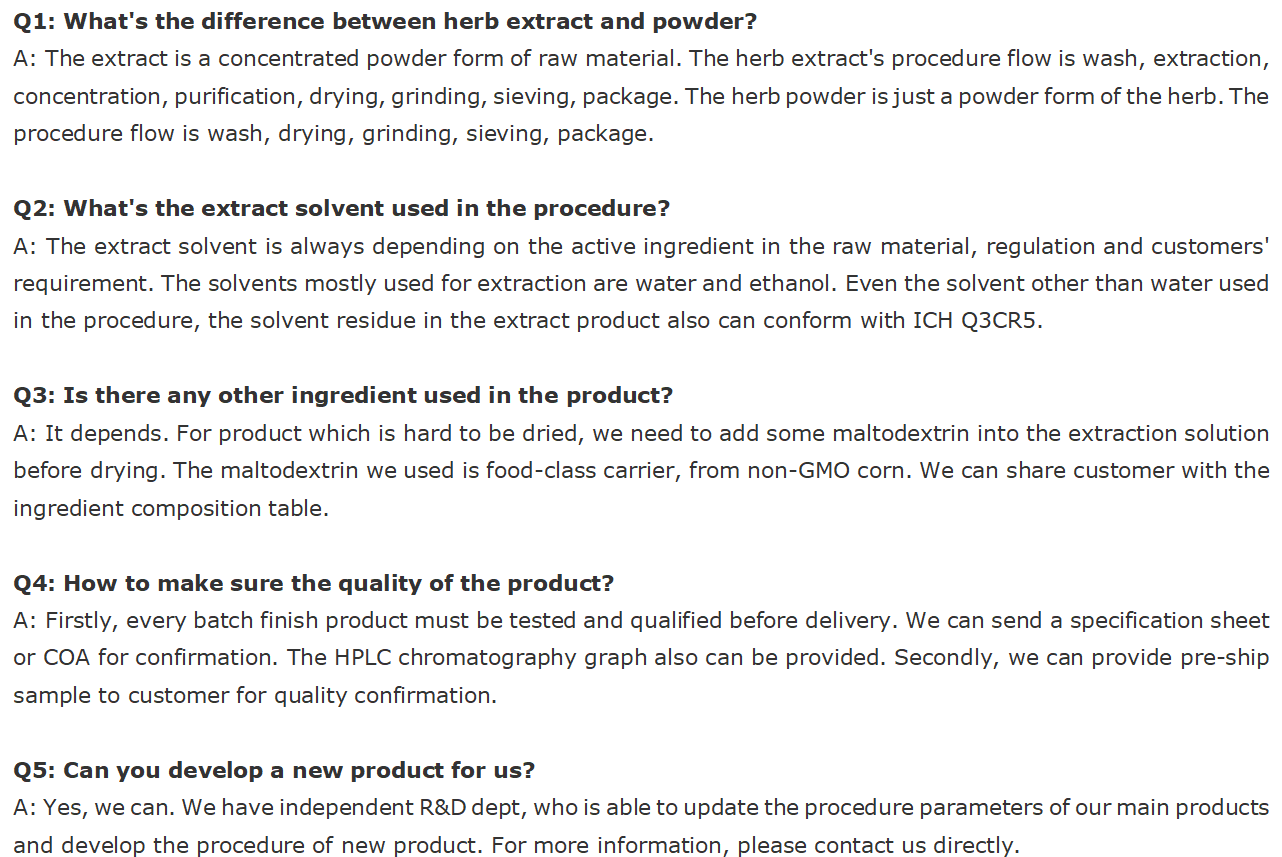Click the word "COA" in the Q4 answer
The height and width of the screenshot is (857, 1282).
(x=67, y=658)
